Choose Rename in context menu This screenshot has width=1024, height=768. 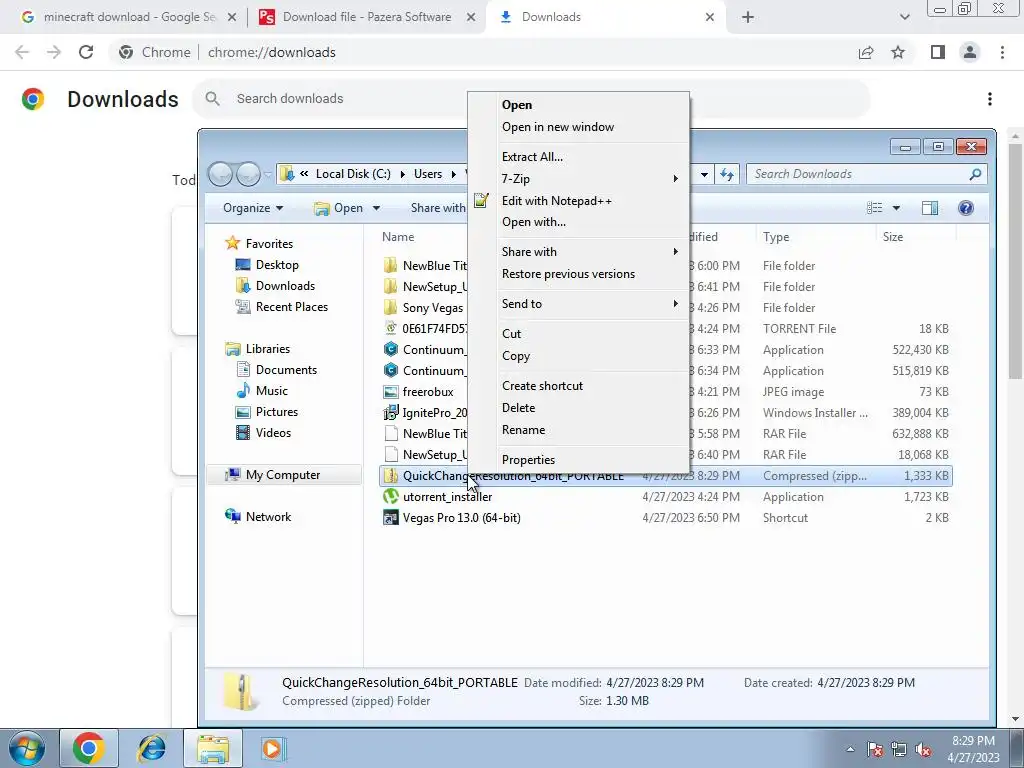(x=523, y=430)
